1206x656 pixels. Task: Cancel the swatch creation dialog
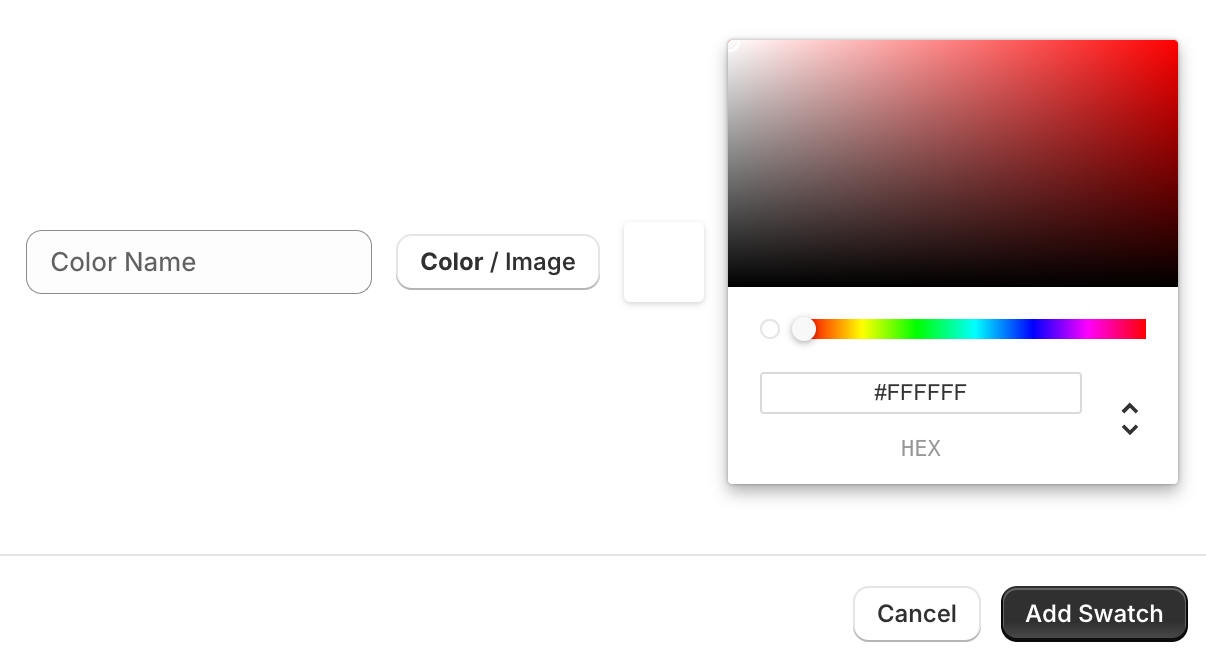pyautogui.click(x=916, y=613)
